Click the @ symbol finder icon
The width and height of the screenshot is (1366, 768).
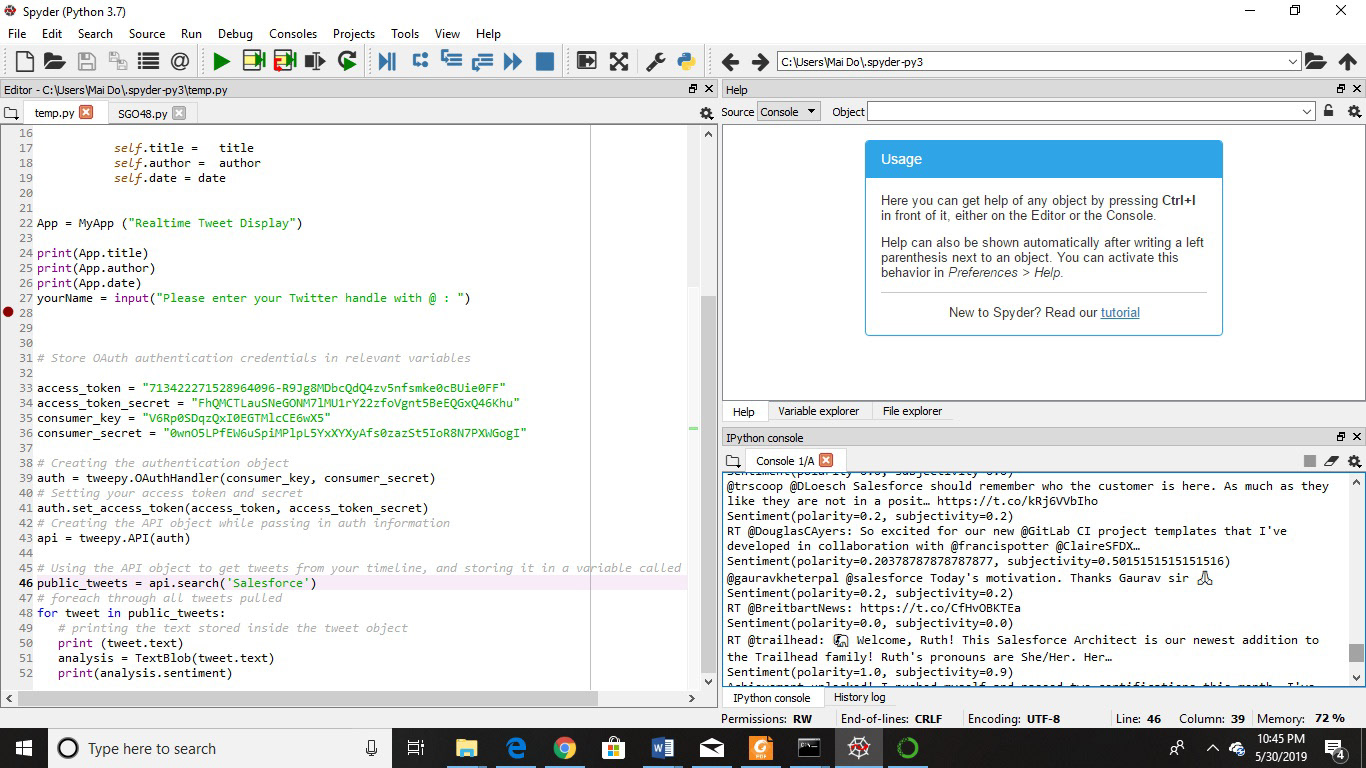[x=180, y=62]
